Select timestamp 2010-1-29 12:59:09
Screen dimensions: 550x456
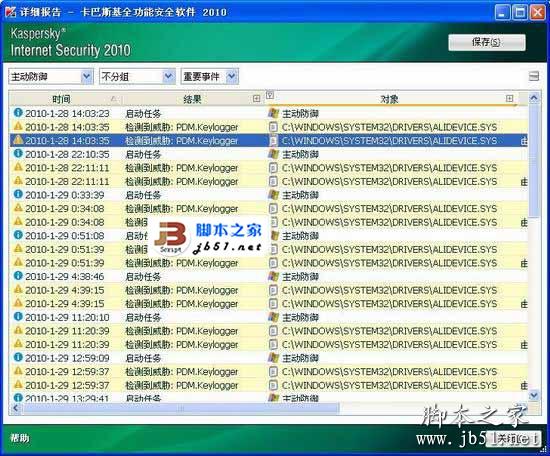tap(67, 358)
